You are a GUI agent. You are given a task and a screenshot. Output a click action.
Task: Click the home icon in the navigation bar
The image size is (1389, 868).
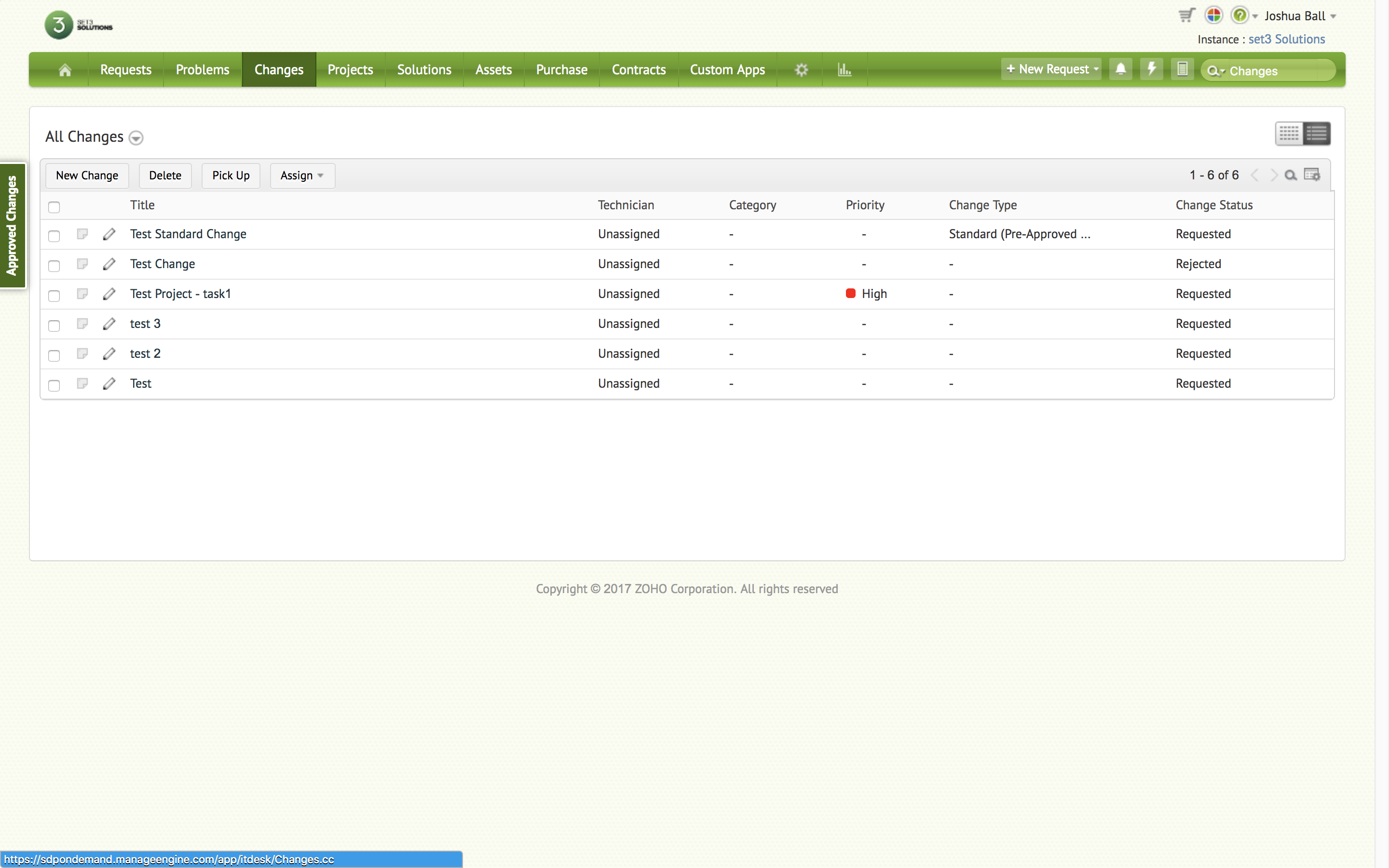point(65,70)
